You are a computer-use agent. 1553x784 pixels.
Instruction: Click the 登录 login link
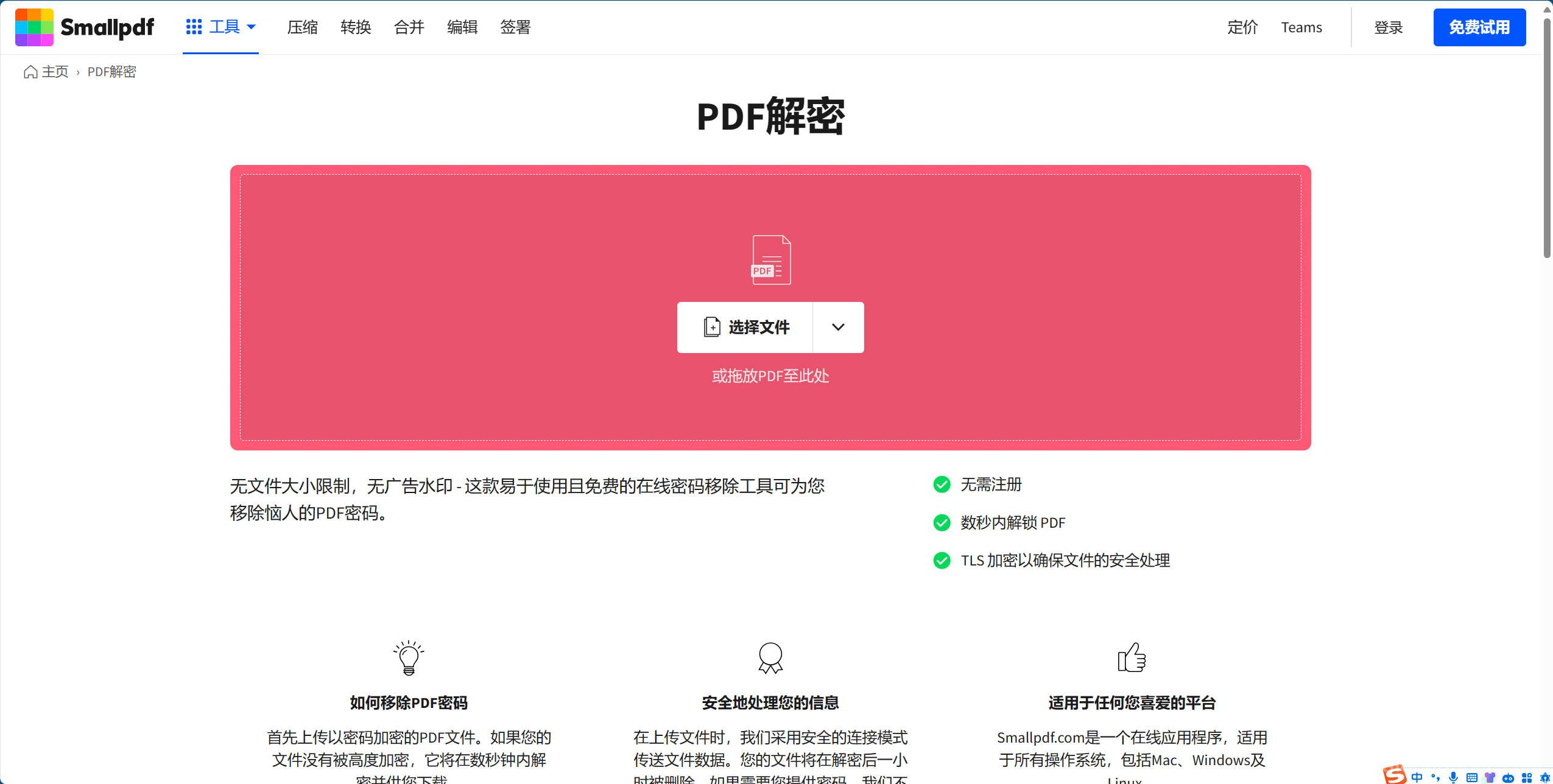(x=1389, y=27)
